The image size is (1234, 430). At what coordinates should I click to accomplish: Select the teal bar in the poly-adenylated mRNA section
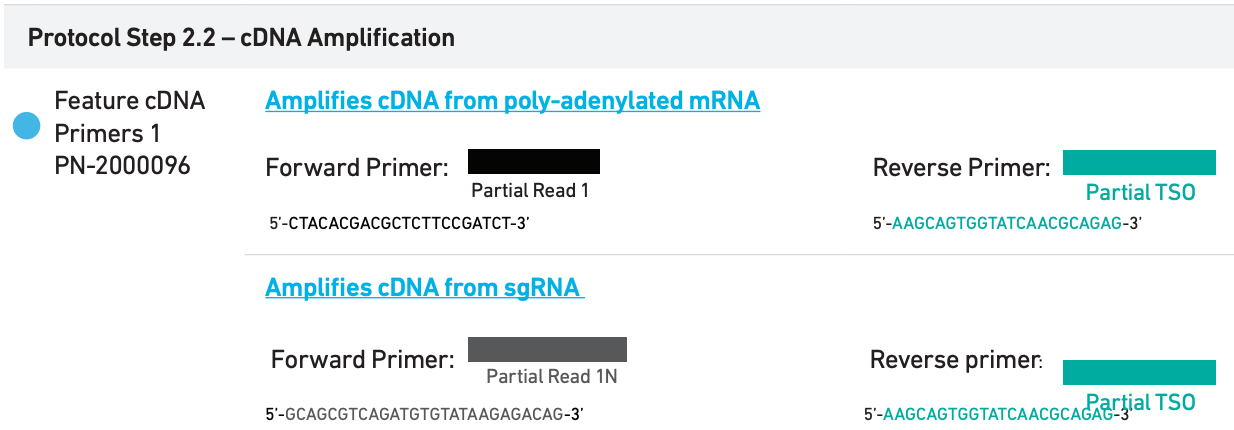pyautogui.click(x=1139, y=162)
